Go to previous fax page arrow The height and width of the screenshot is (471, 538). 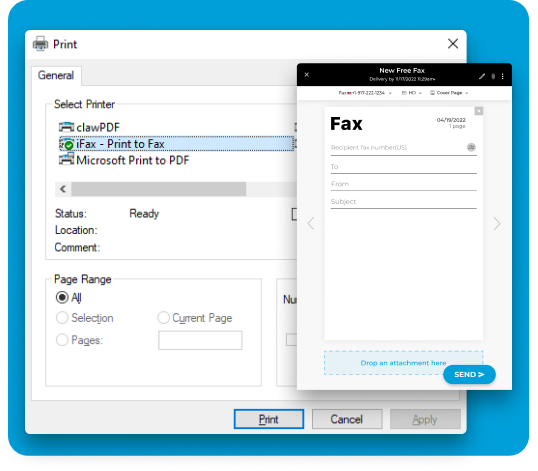[x=311, y=223]
